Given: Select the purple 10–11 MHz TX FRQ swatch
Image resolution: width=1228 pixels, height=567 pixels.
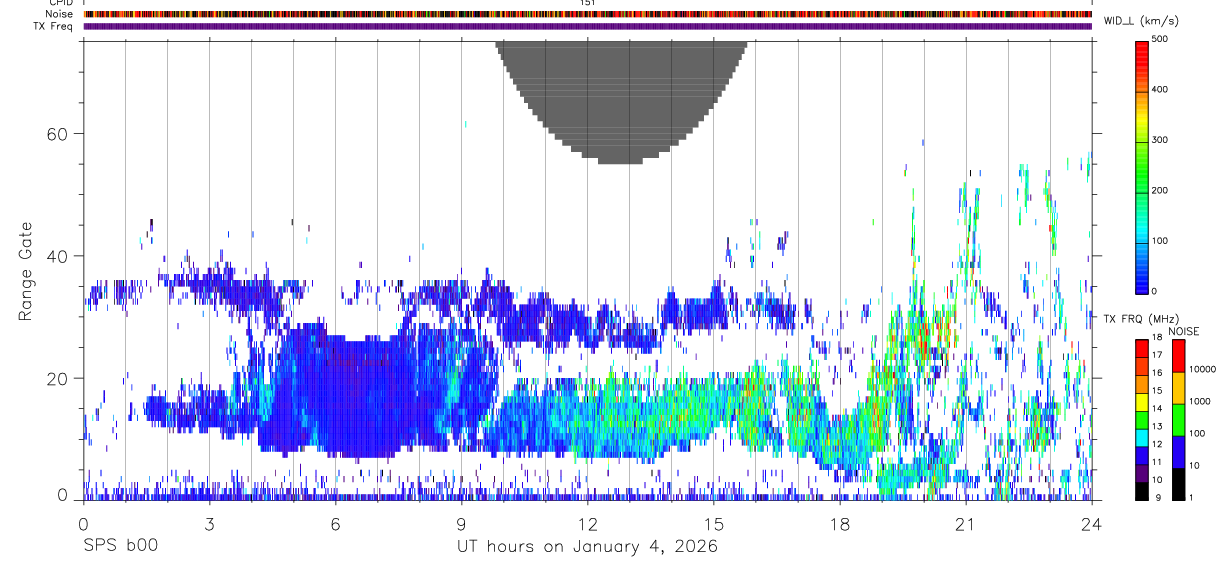Looking at the screenshot, I should (x=1141, y=474).
